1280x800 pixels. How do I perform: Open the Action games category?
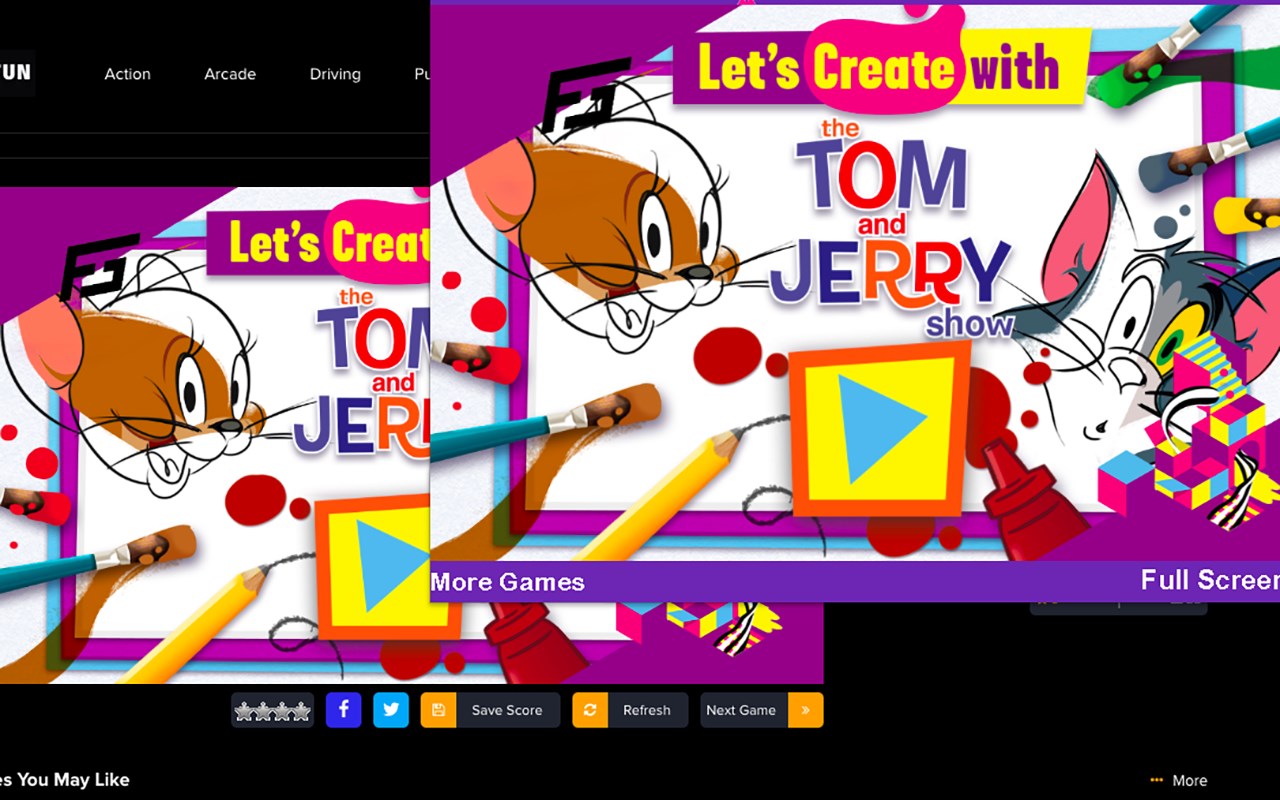[x=127, y=74]
